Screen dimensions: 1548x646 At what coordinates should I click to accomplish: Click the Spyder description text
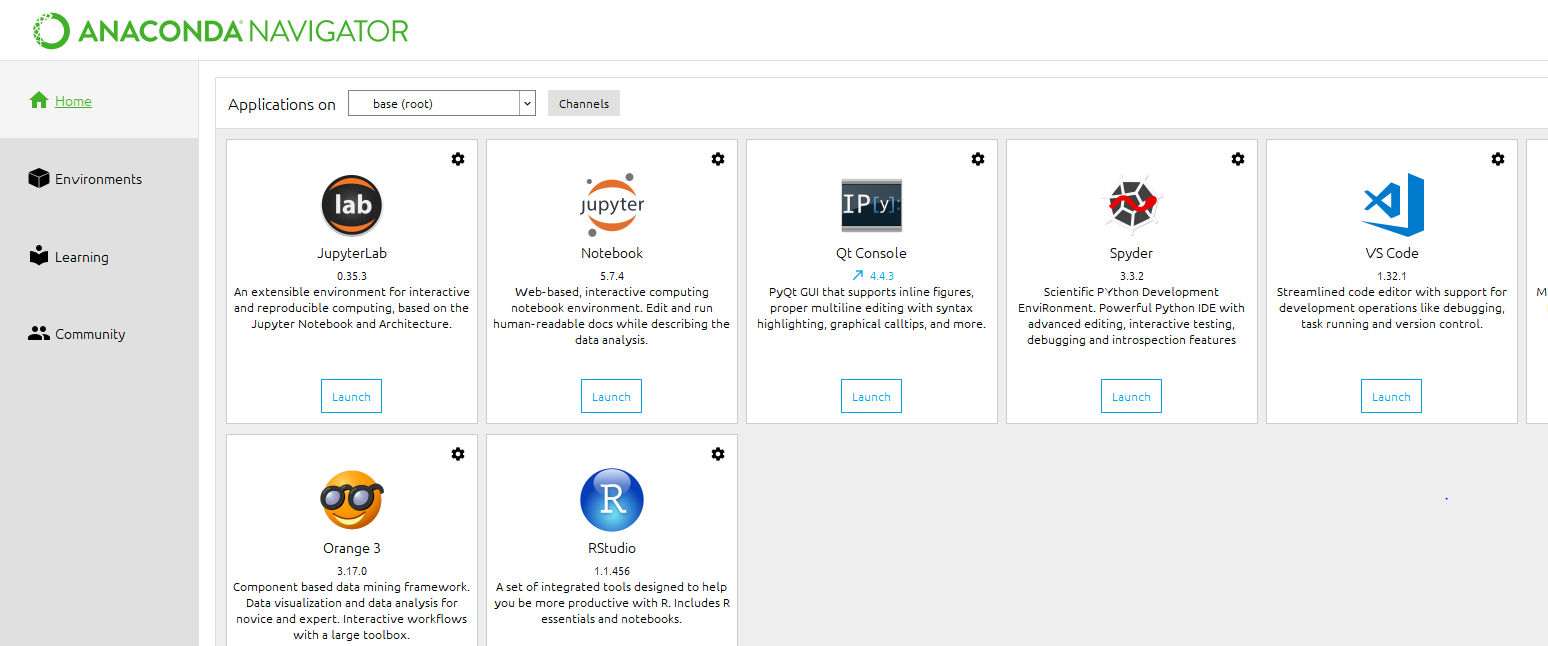coord(1132,316)
